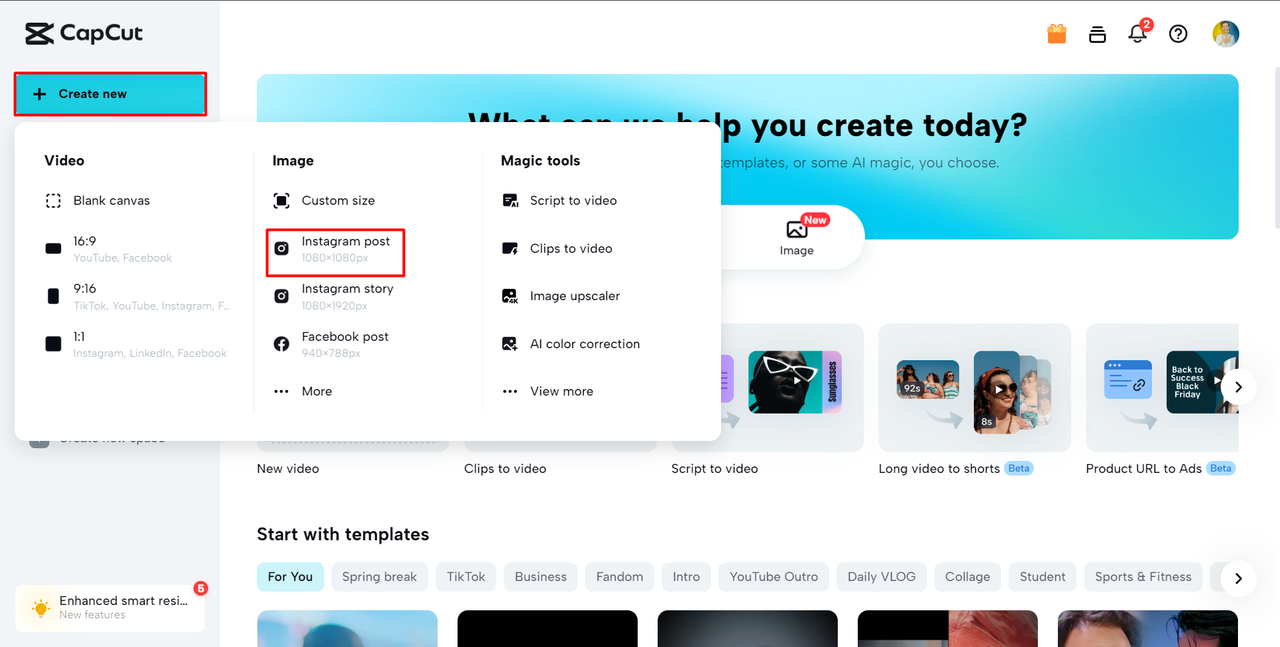Click the Image upscaler icon
Image resolution: width=1280 pixels, height=647 pixels.
510,296
